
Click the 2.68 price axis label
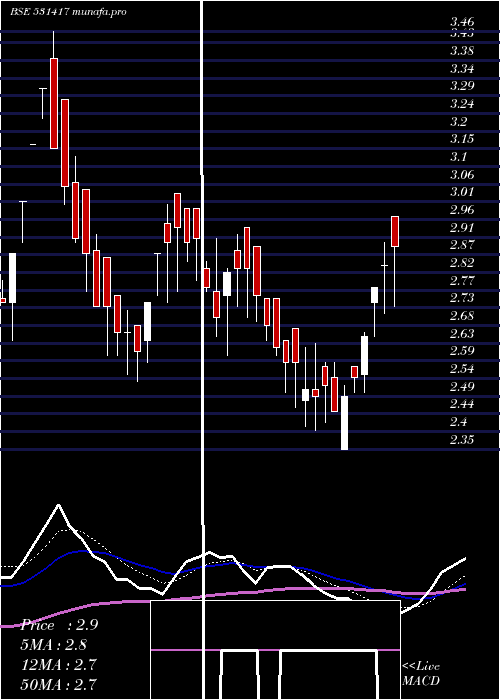[462, 316]
